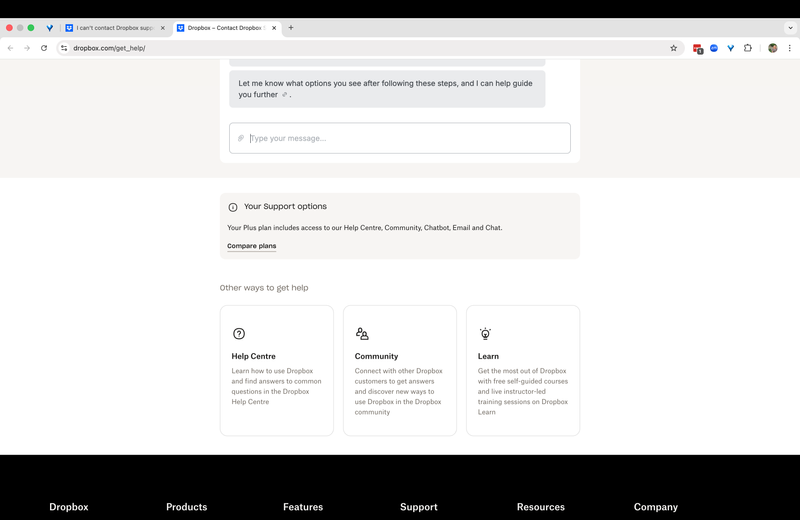Click the Help Centre question mark icon
Viewport: 800px width, 520px height.
[239, 334]
